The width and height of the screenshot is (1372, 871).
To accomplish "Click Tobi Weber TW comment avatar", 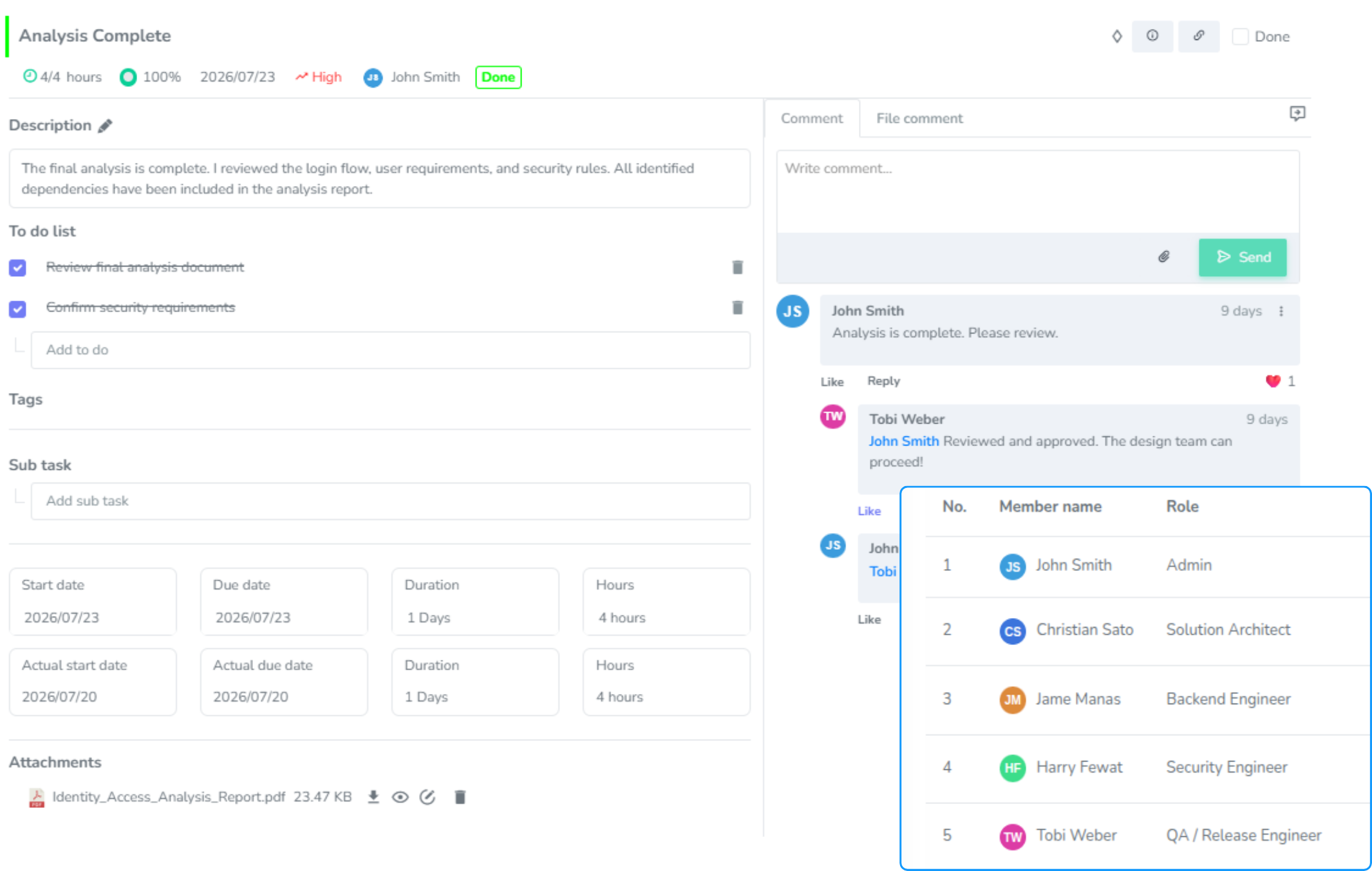I will (x=833, y=417).
